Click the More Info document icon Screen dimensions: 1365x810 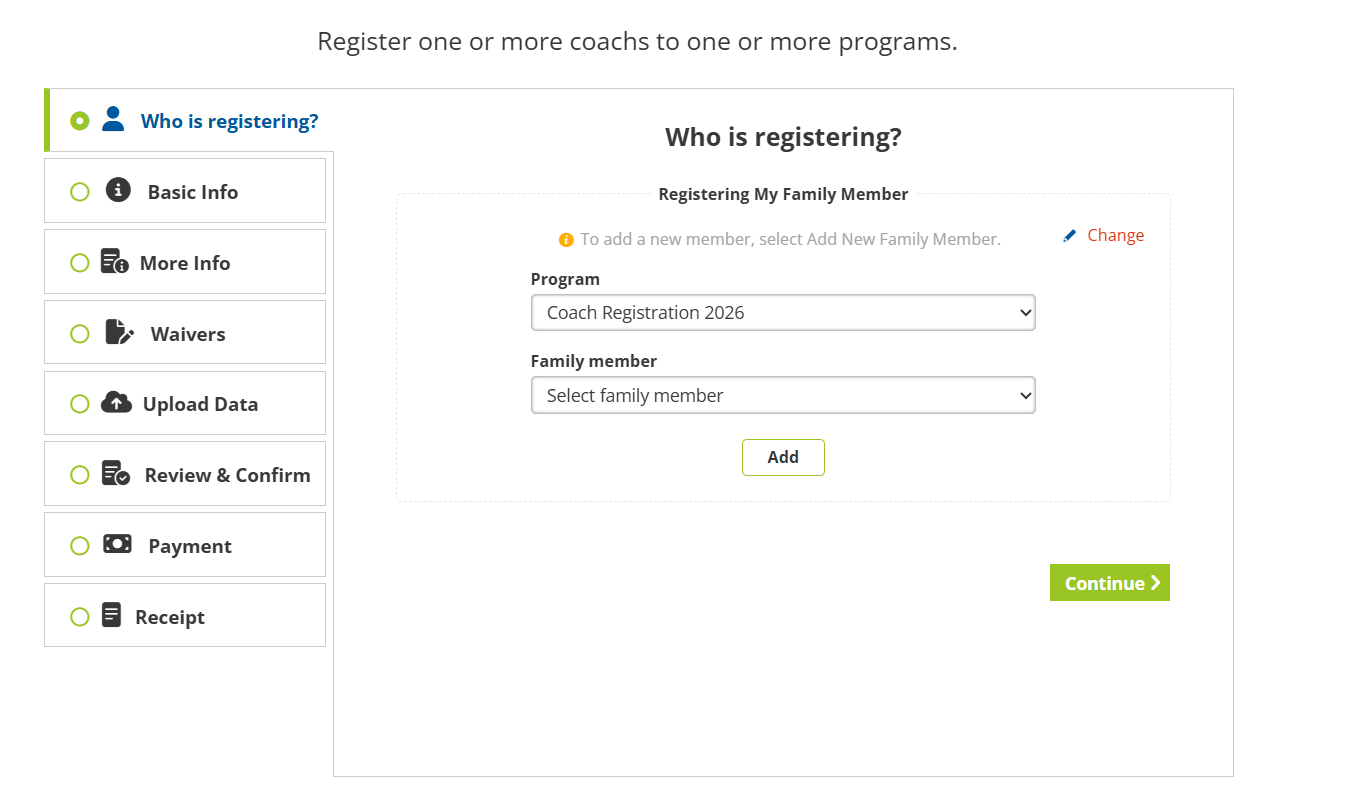pyautogui.click(x=114, y=262)
